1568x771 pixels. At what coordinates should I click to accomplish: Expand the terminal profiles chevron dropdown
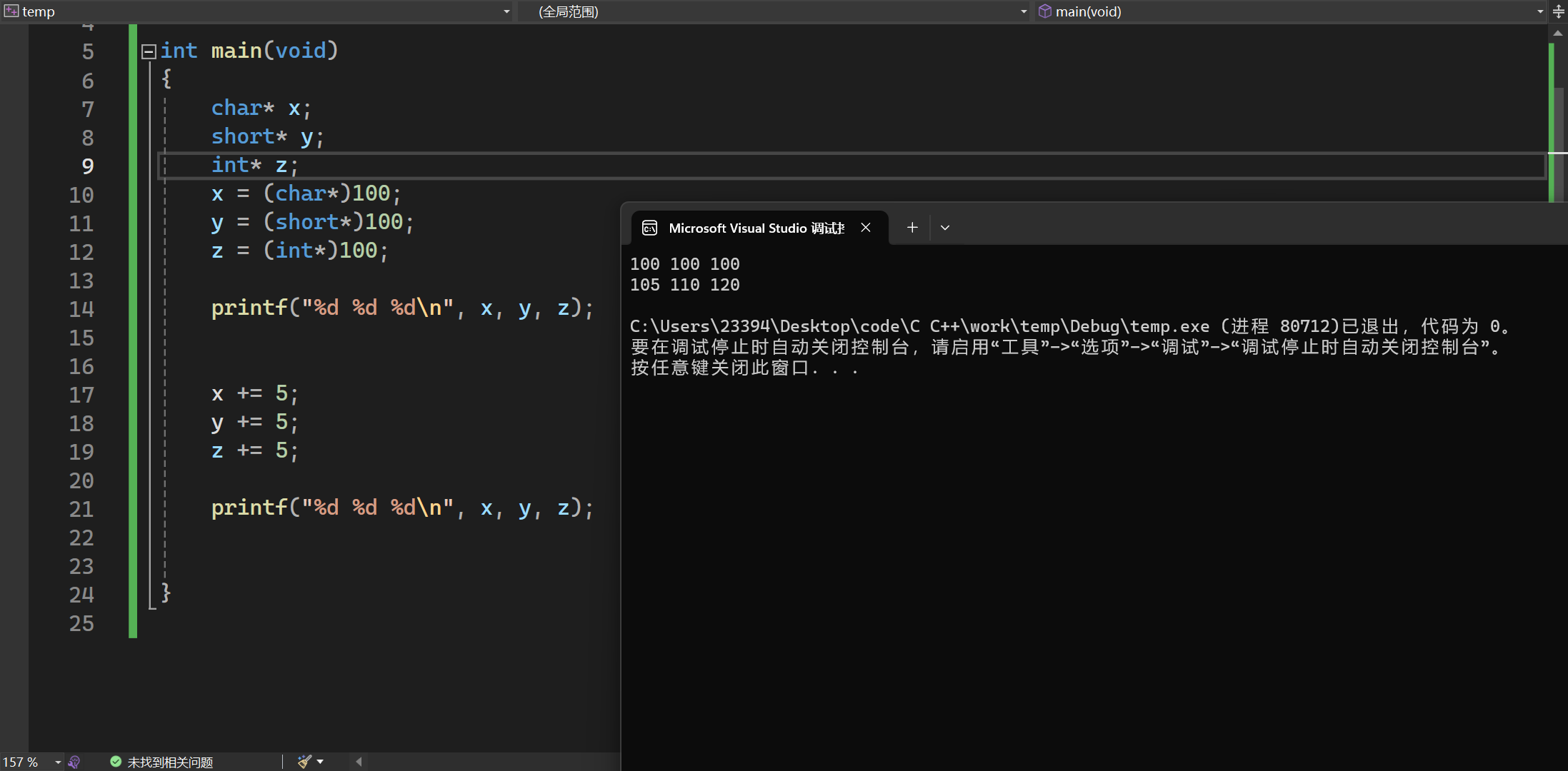coord(945,228)
